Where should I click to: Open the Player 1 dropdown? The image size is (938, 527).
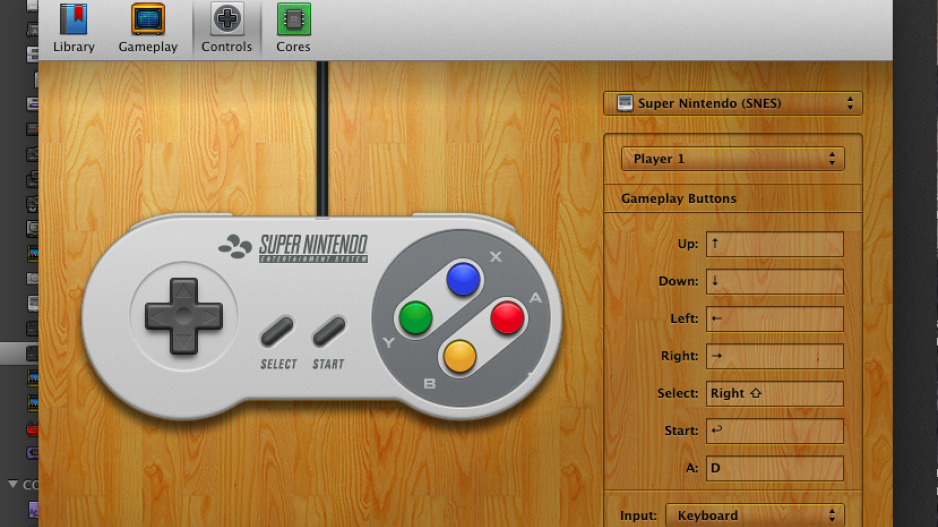click(733, 159)
